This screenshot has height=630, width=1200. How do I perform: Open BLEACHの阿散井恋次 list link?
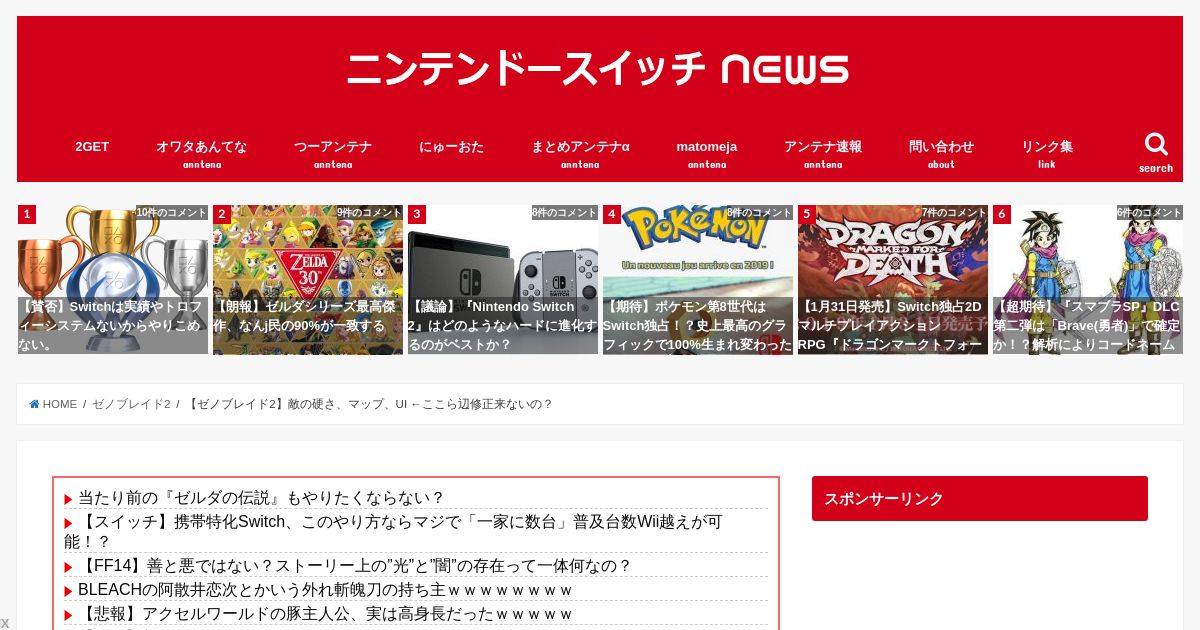pyautogui.click(x=325, y=590)
